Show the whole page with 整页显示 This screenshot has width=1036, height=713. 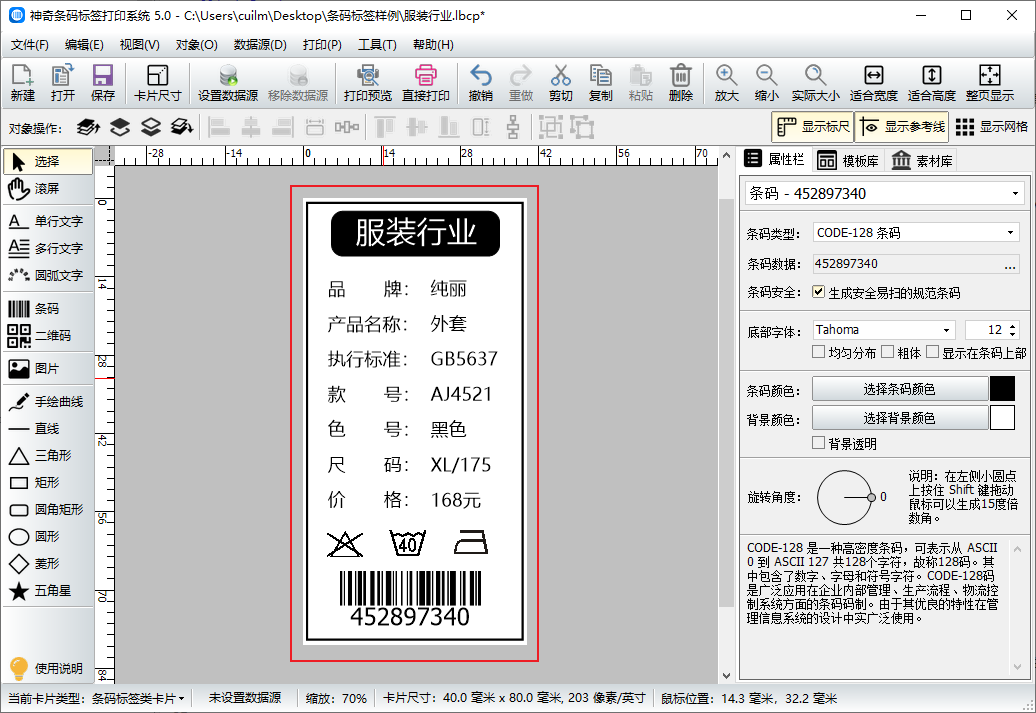tap(989, 83)
